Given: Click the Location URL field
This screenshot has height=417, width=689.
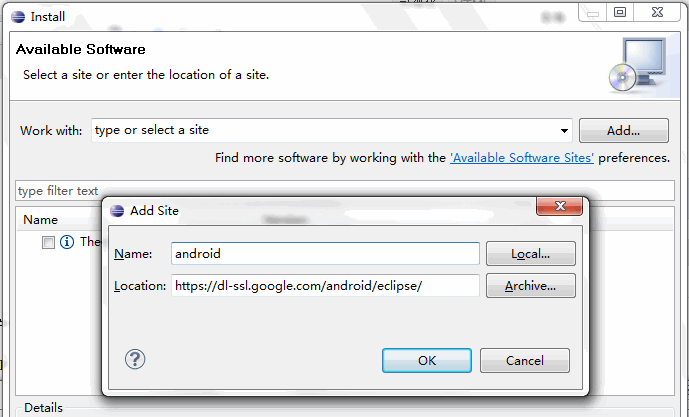Looking at the screenshot, I should coord(325,286).
